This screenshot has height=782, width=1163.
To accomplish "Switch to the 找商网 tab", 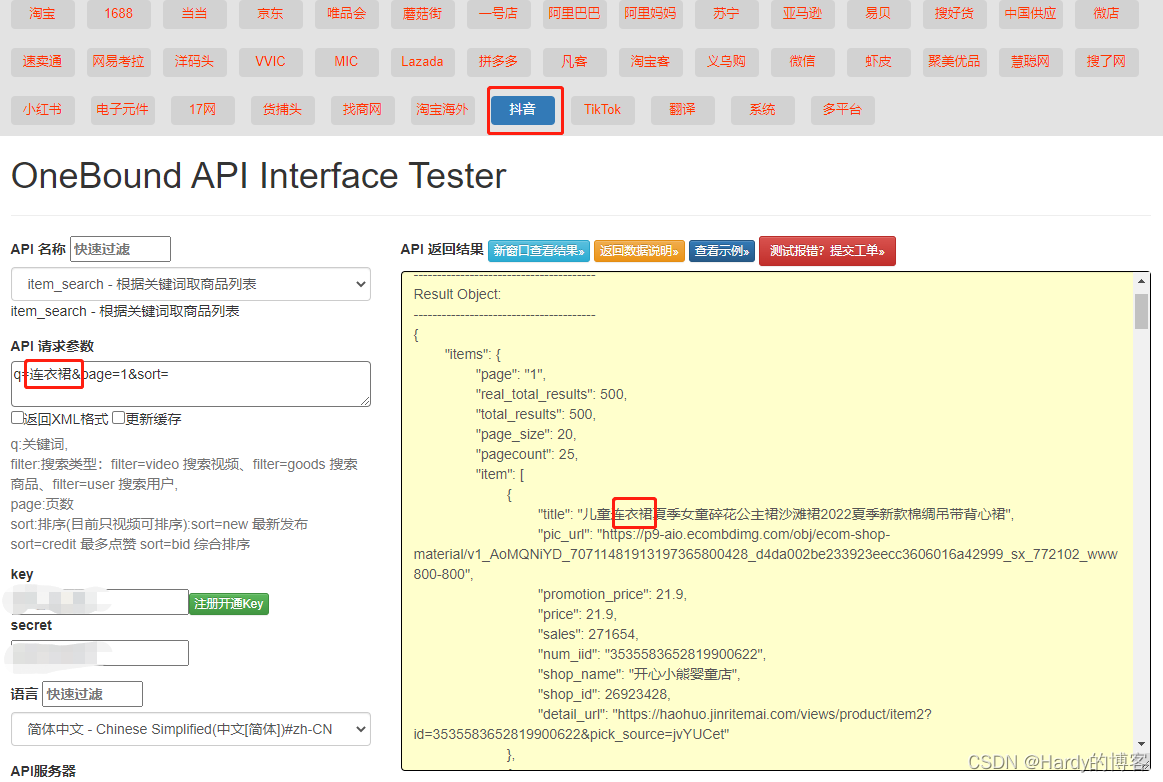I will click(362, 110).
